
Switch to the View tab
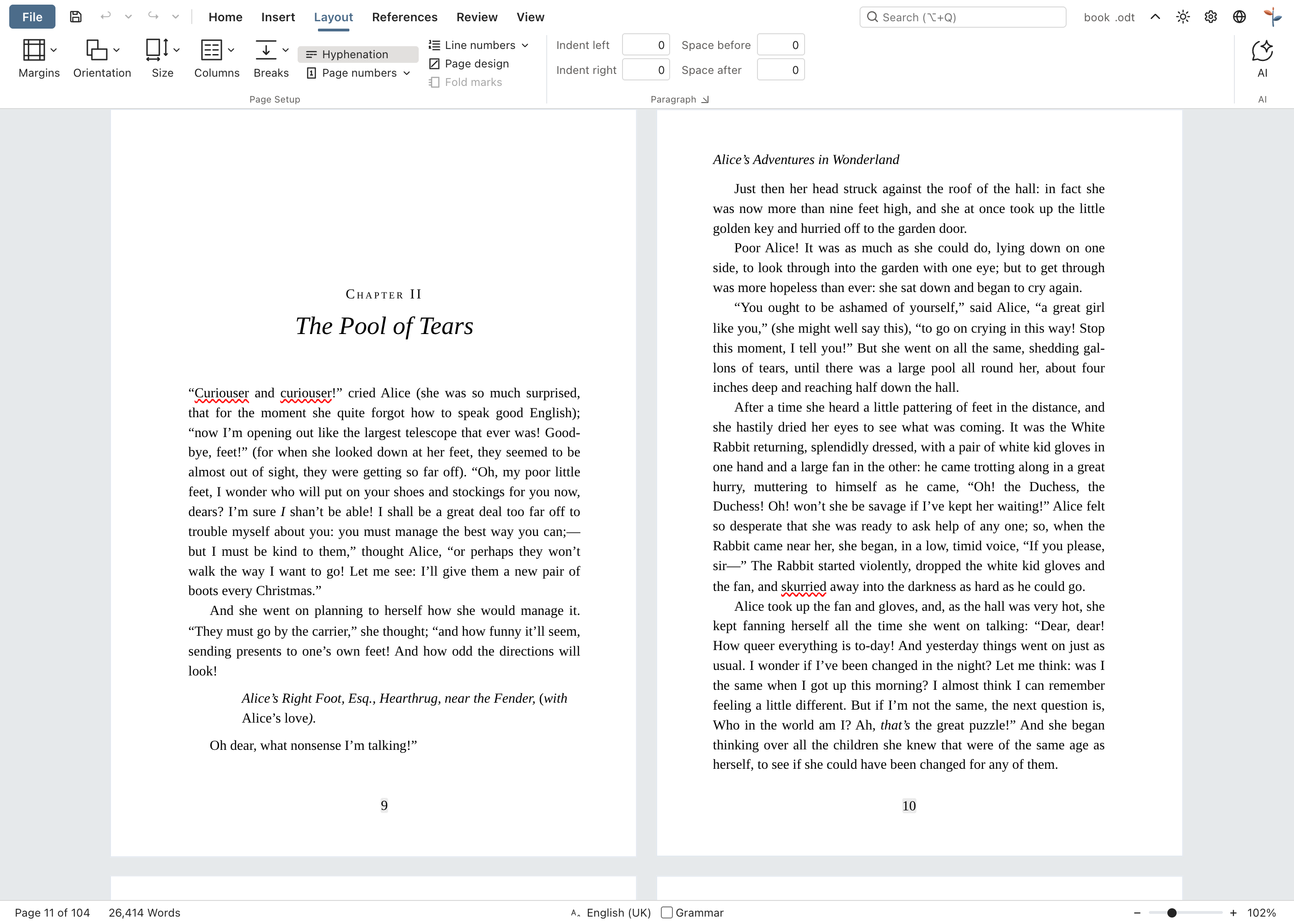tap(531, 17)
